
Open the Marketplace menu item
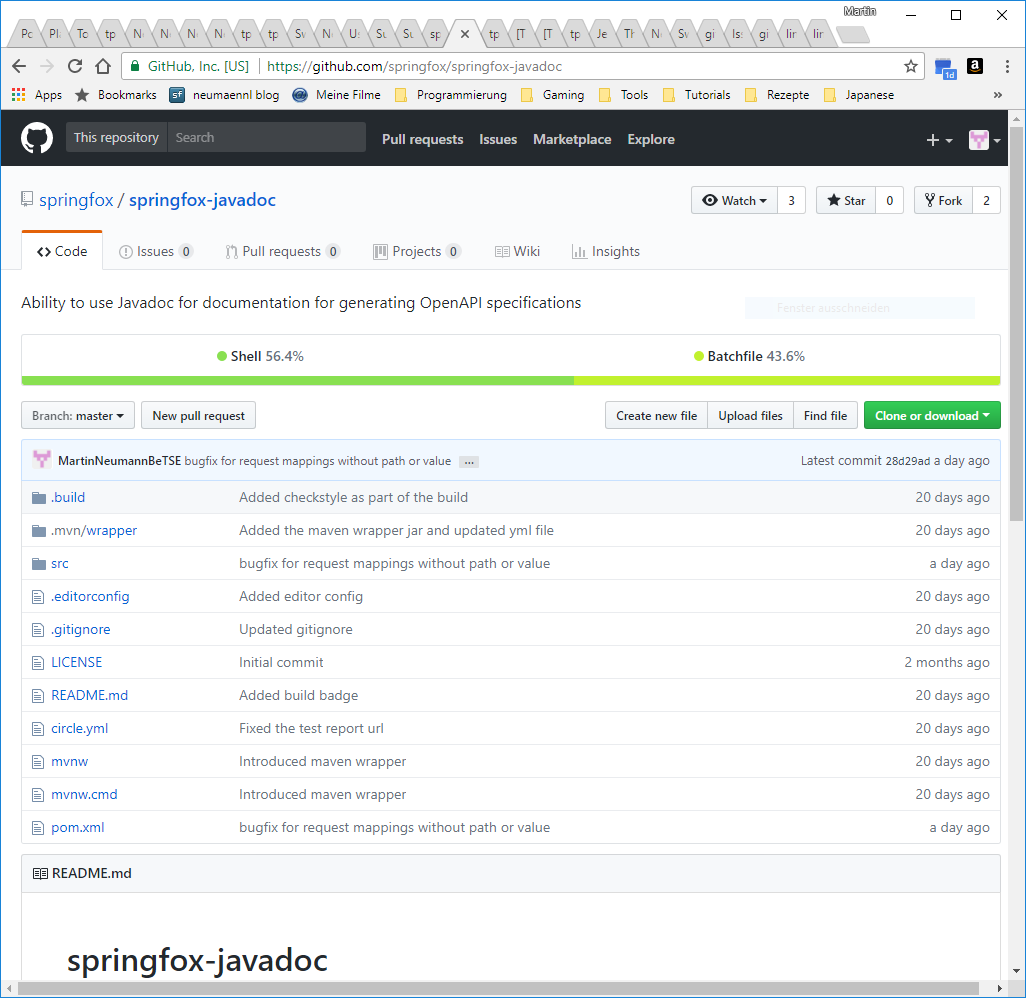click(x=572, y=140)
